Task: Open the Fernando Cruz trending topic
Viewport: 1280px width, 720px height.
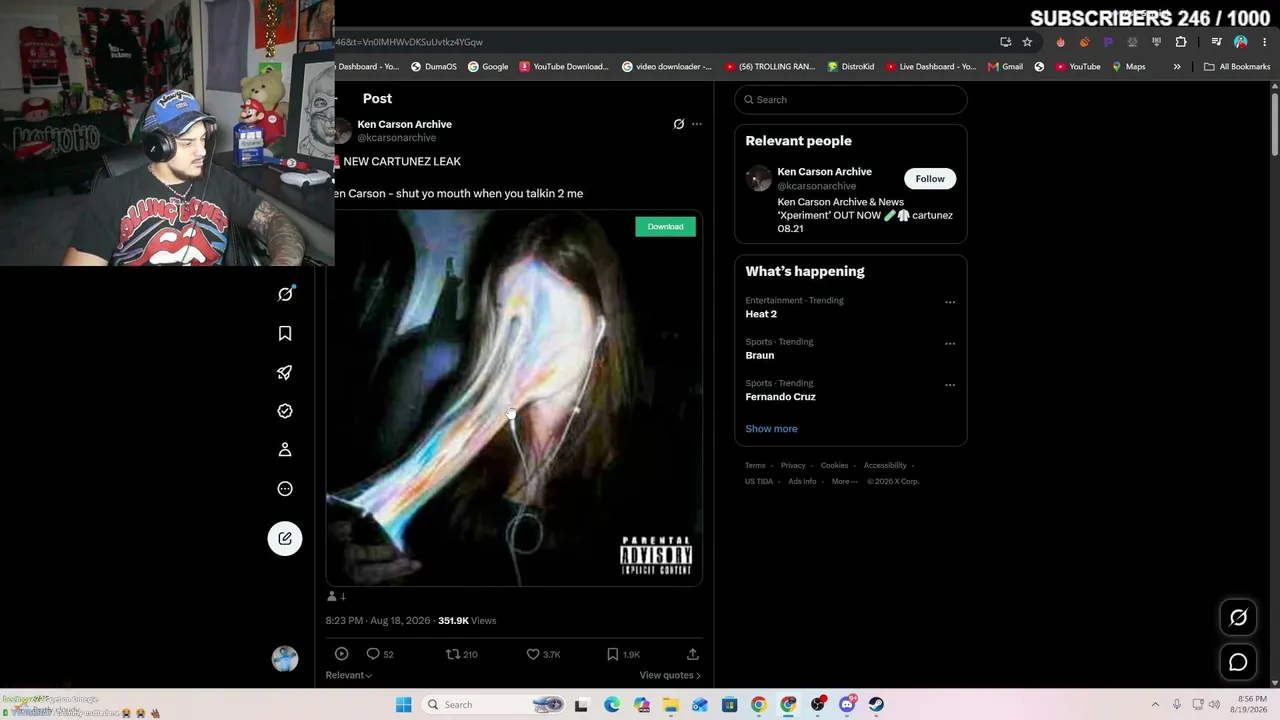Action: 780,397
